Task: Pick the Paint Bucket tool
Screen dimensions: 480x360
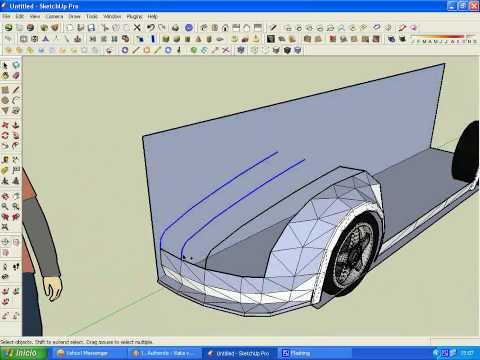Action: click(5, 76)
